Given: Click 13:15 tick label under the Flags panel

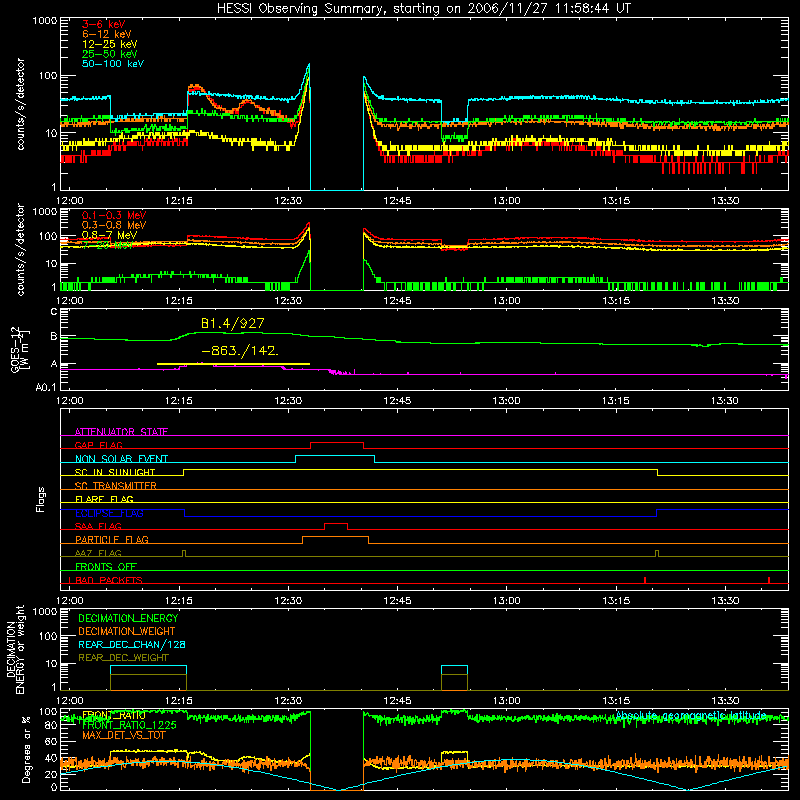Looking at the screenshot, I should (616, 601).
